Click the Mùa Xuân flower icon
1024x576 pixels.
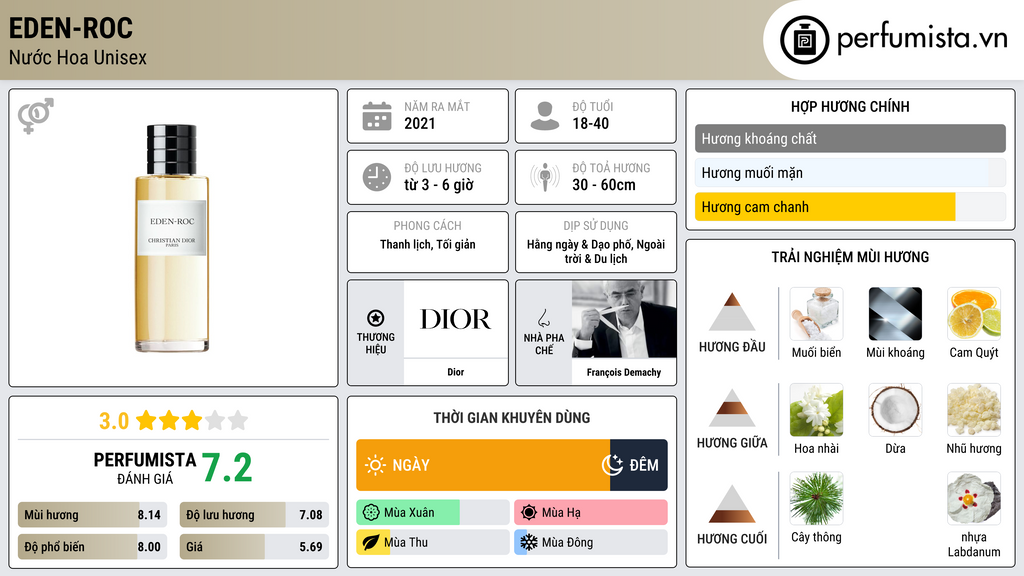pos(371,513)
